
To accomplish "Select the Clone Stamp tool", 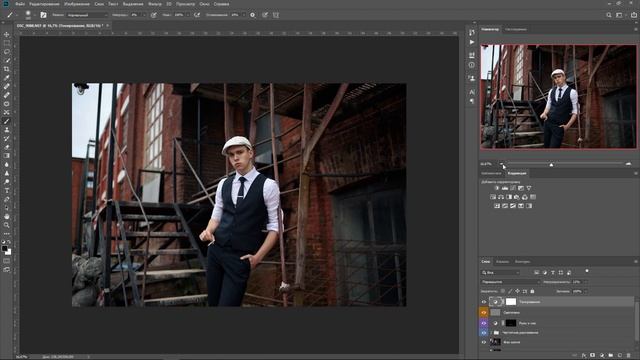I will point(7,130).
